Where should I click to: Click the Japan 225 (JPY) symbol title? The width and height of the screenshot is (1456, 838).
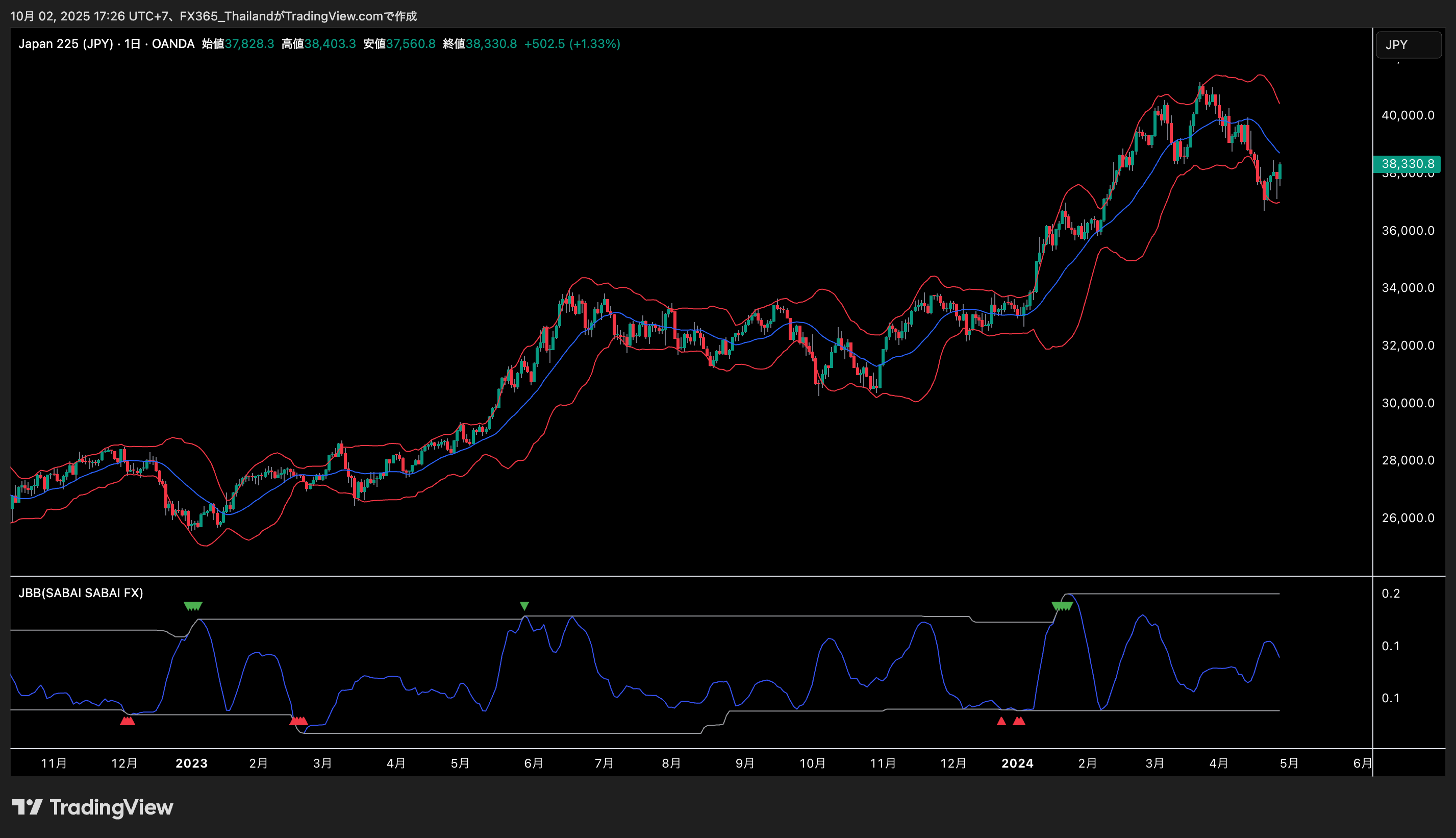[66, 44]
